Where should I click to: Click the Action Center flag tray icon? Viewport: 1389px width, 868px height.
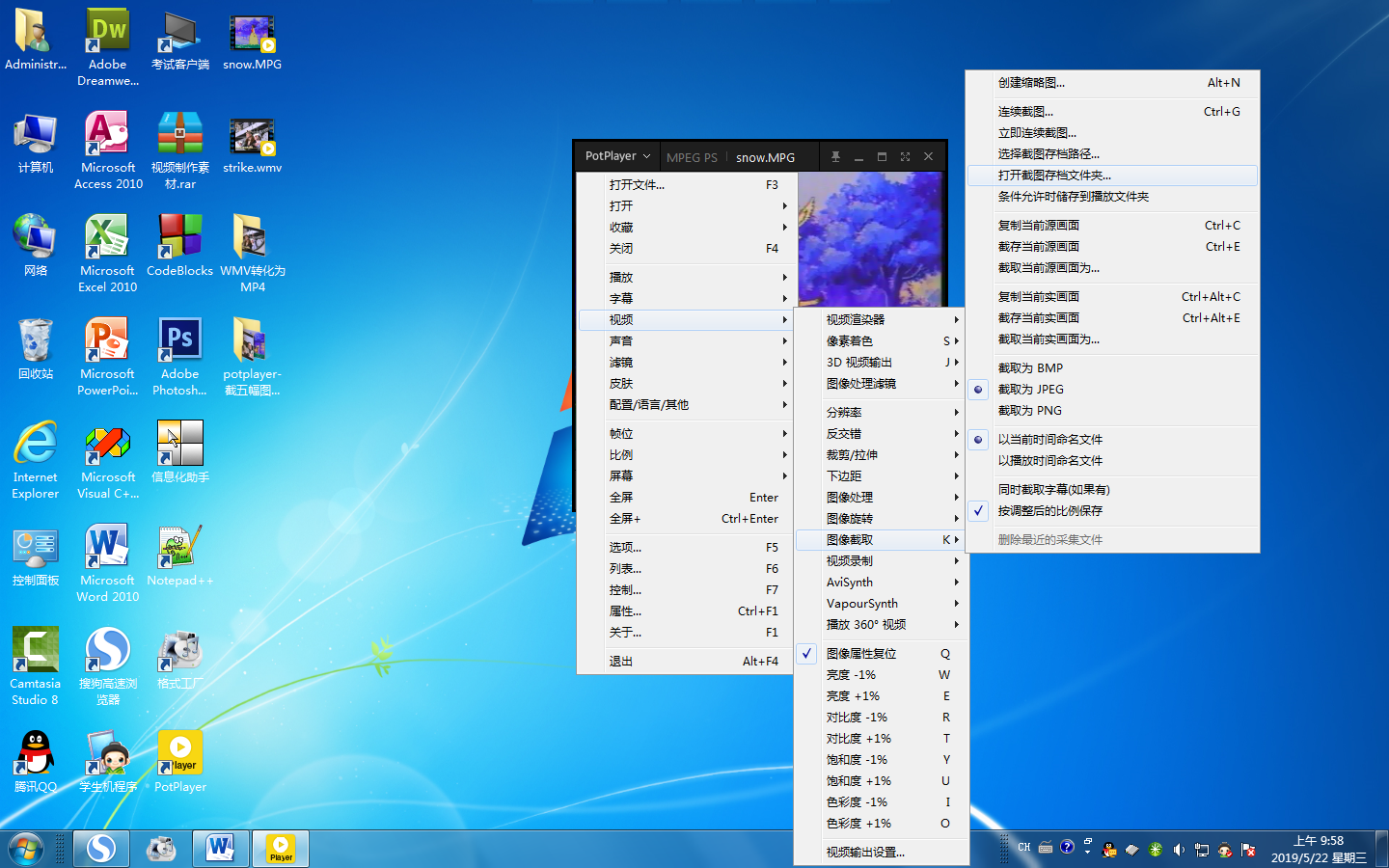(x=1248, y=850)
